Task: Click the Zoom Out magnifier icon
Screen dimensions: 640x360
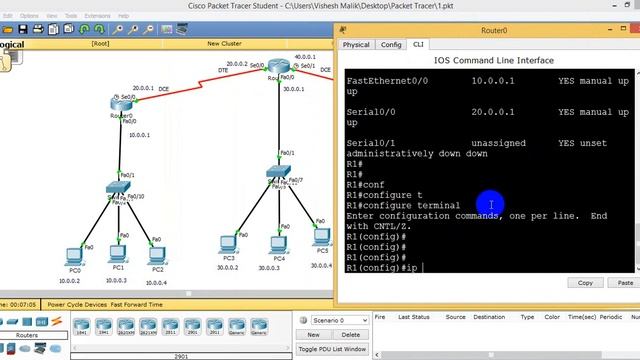Action: 149,29
